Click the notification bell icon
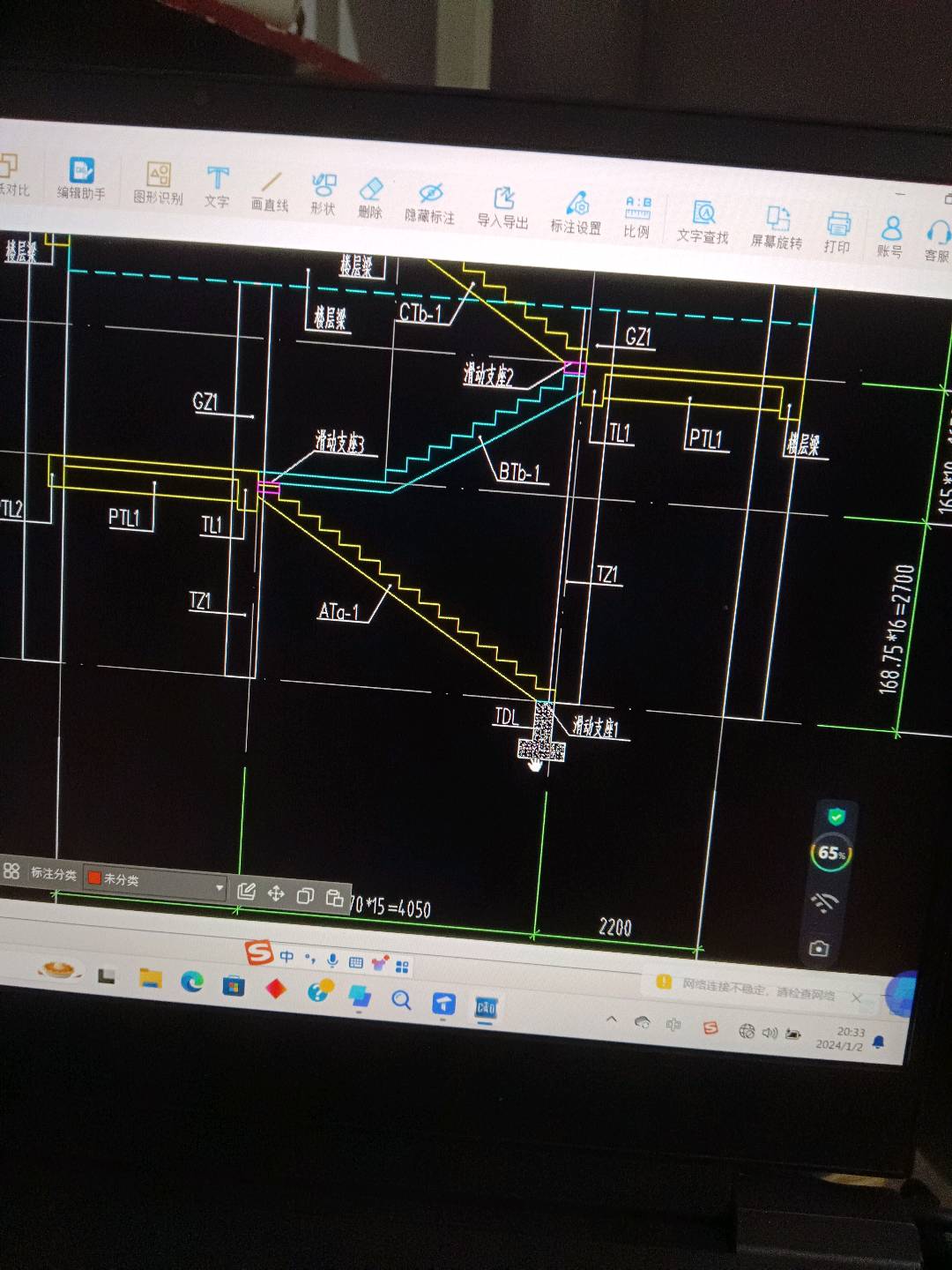 (878, 1042)
